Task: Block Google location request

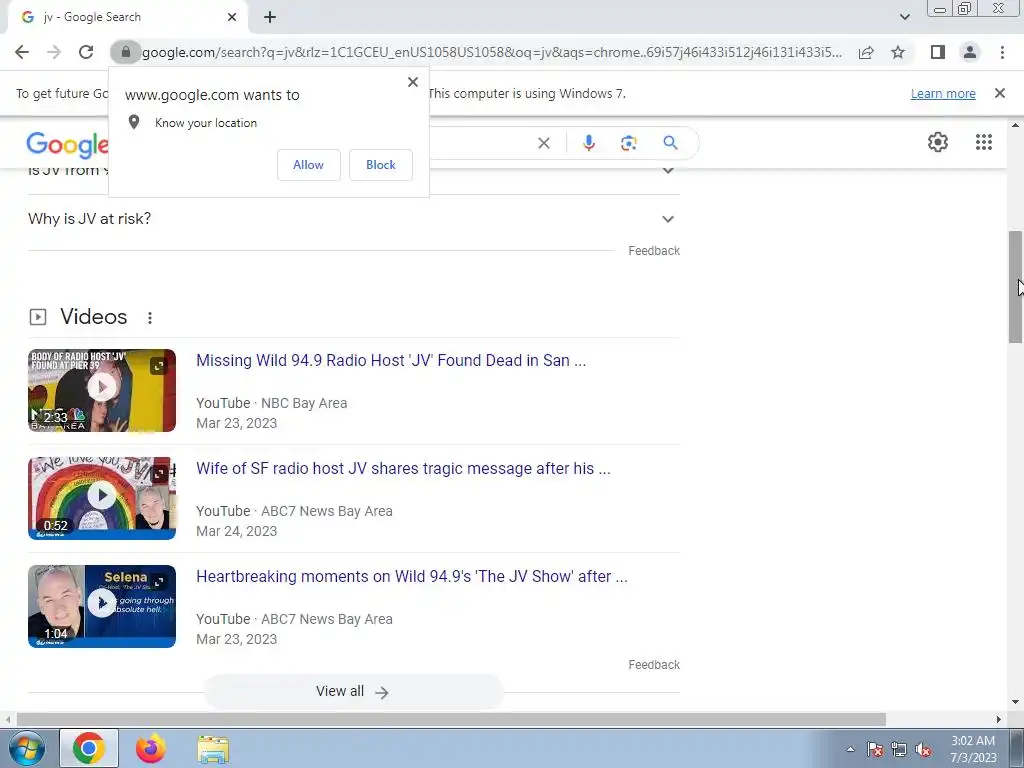Action: pyautogui.click(x=381, y=165)
